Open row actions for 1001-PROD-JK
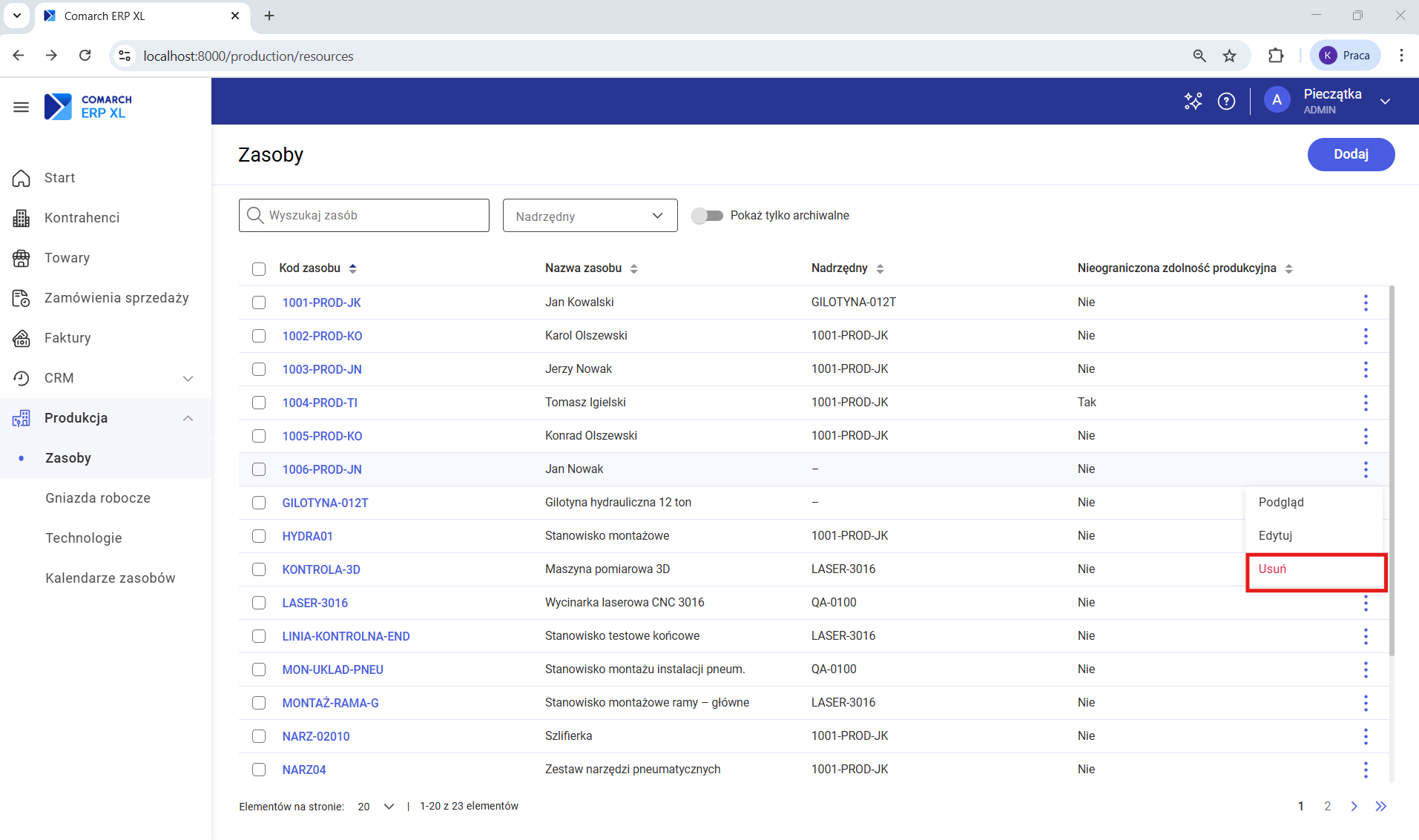This screenshot has width=1419, height=840. click(1365, 302)
